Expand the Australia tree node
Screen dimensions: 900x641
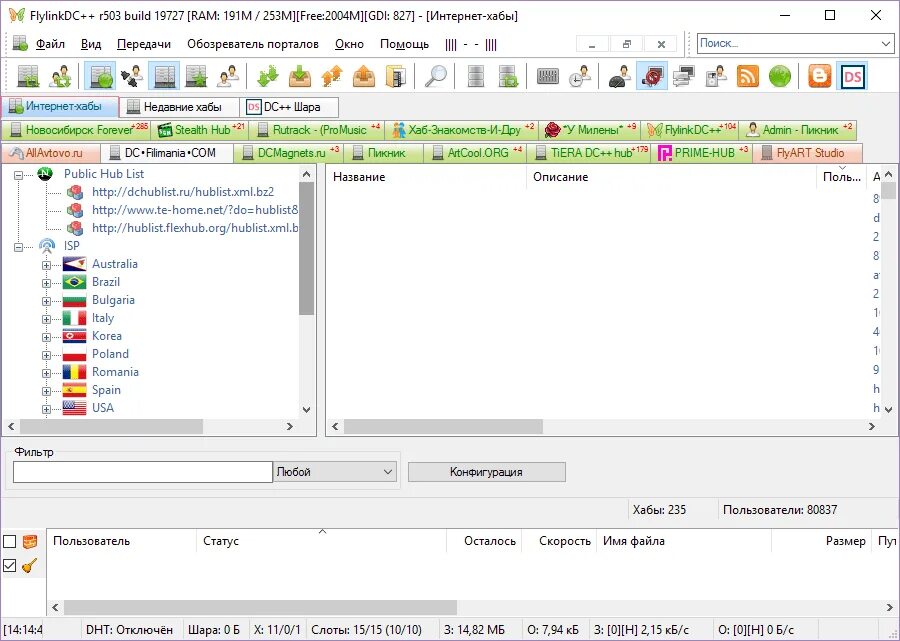point(46,265)
